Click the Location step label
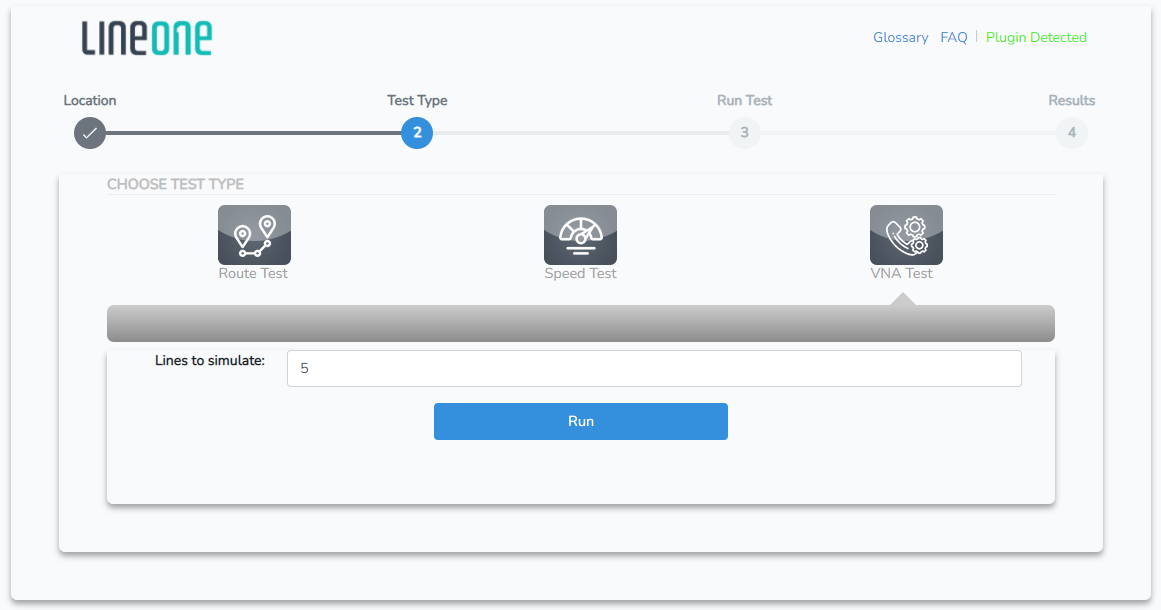Image resolution: width=1161 pixels, height=610 pixels. 90,101
